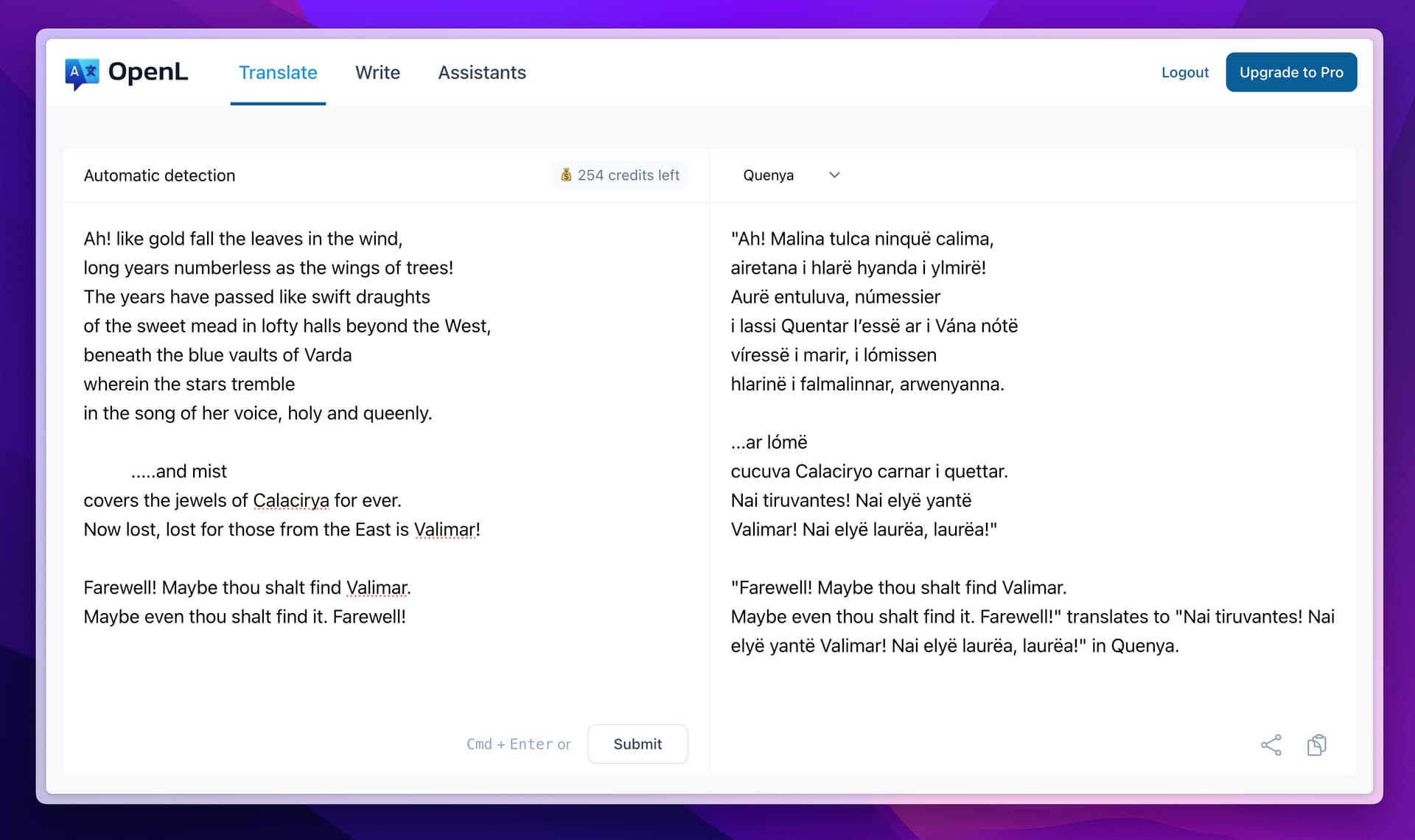Click the OpenL logo icon

82,73
